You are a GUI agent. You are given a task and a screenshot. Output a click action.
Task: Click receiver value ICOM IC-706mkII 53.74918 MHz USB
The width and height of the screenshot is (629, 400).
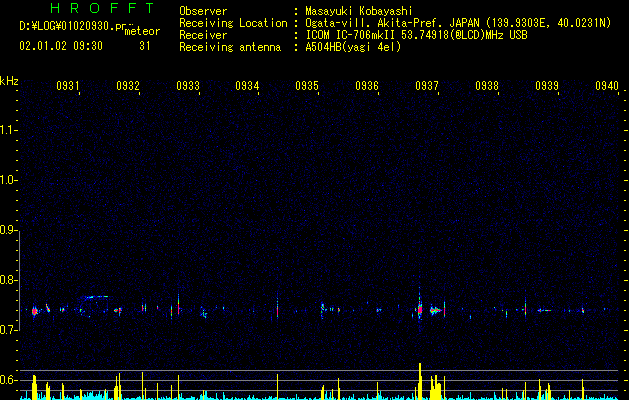tap(416, 35)
